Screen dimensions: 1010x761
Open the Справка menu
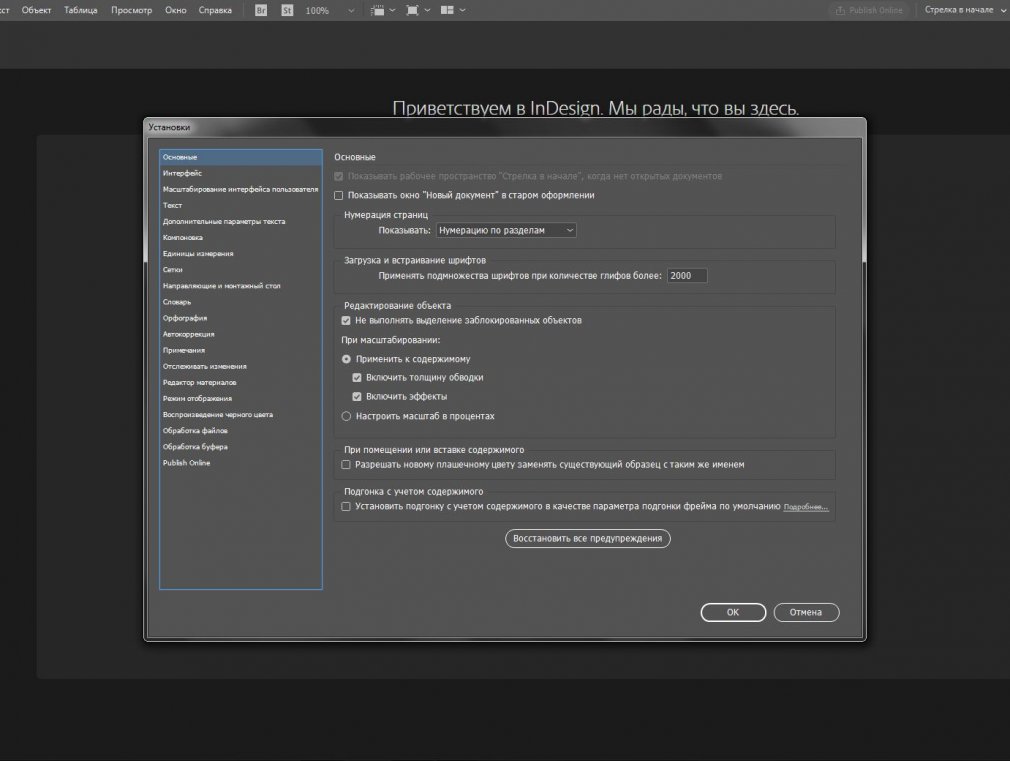click(215, 10)
